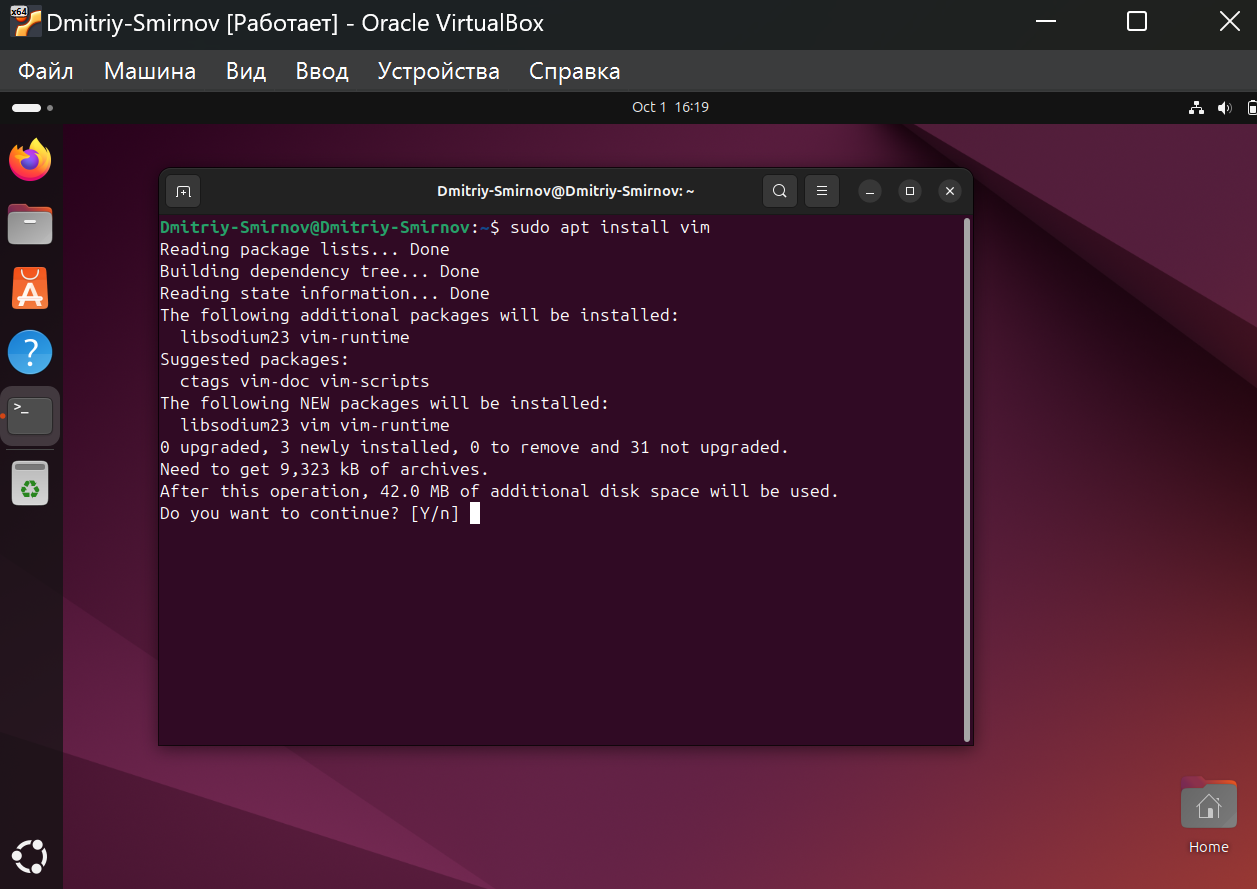Minimize the terminal window

(869, 191)
